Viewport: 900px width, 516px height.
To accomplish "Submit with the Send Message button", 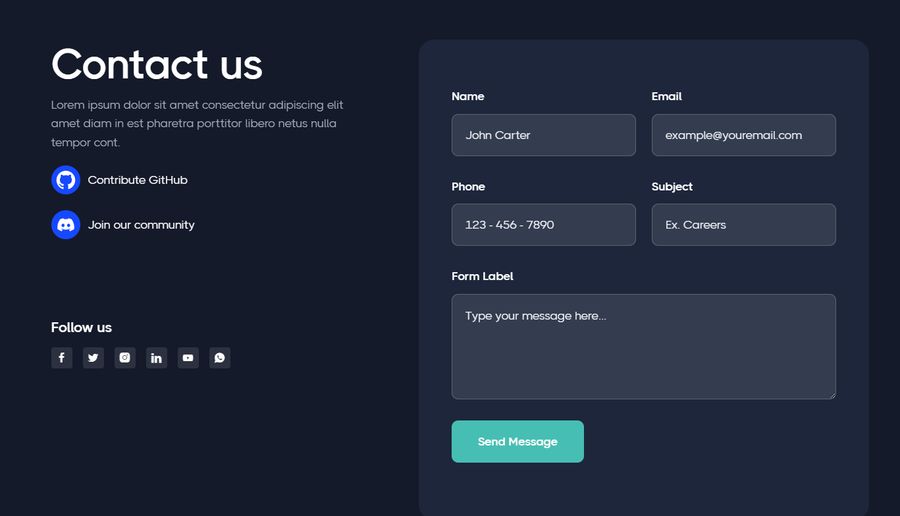I will (518, 441).
